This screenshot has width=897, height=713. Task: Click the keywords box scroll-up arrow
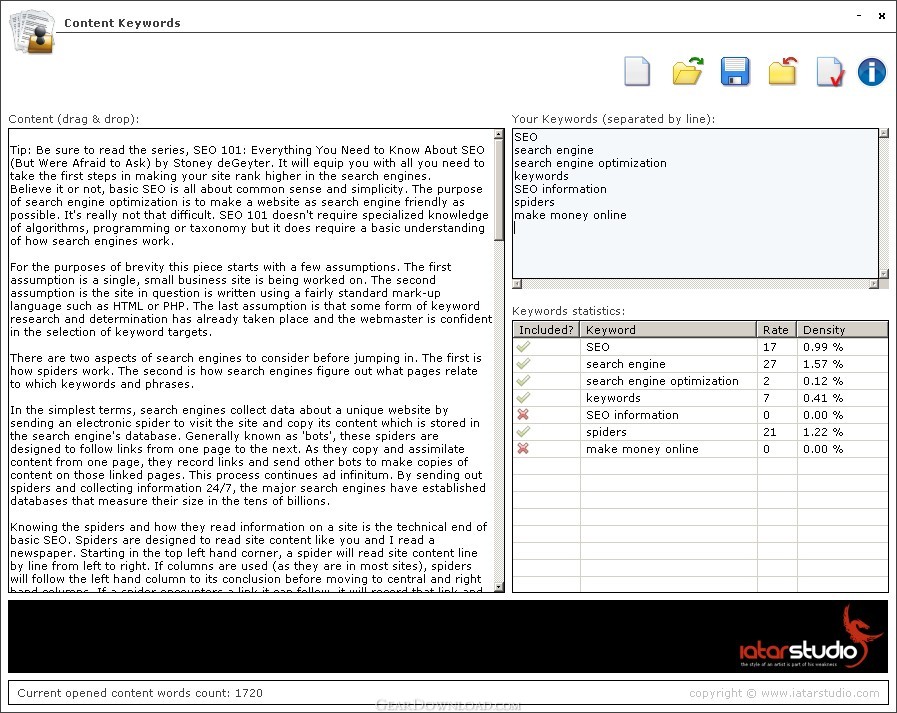[x=884, y=133]
